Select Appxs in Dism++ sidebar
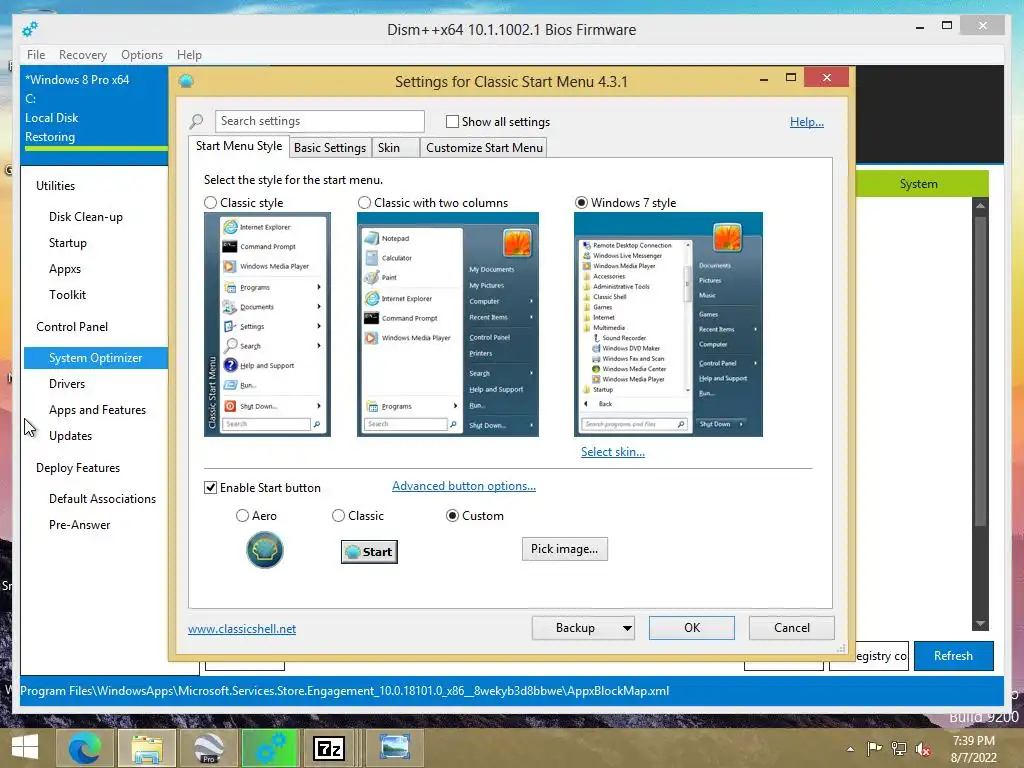Image resolution: width=1024 pixels, height=768 pixels. [x=65, y=269]
